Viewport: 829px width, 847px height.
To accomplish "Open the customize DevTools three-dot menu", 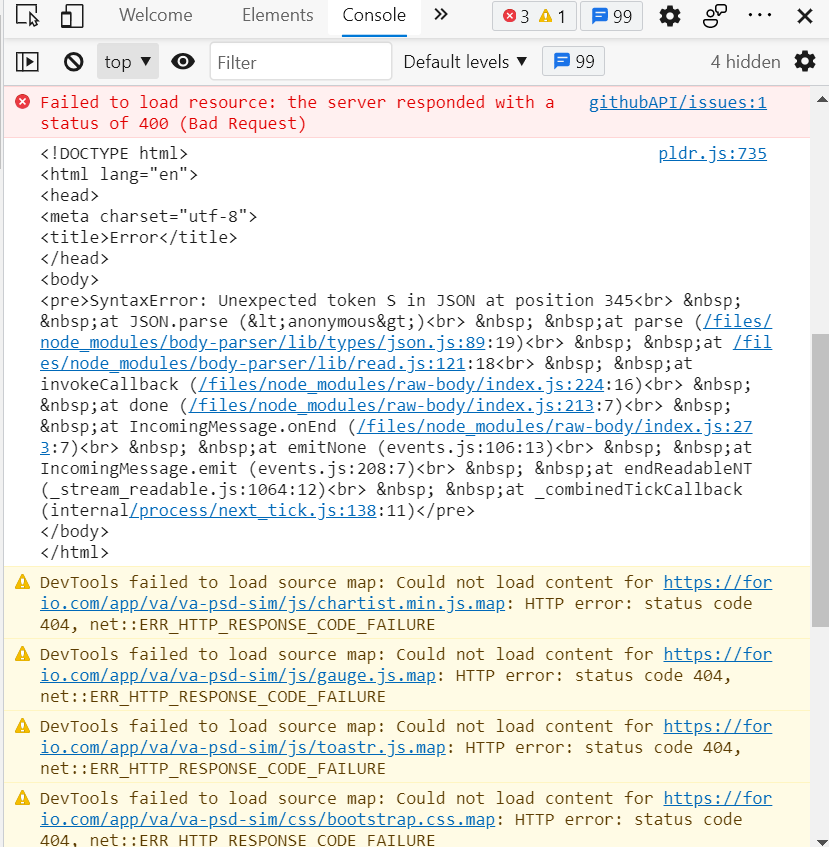I will 761,16.
